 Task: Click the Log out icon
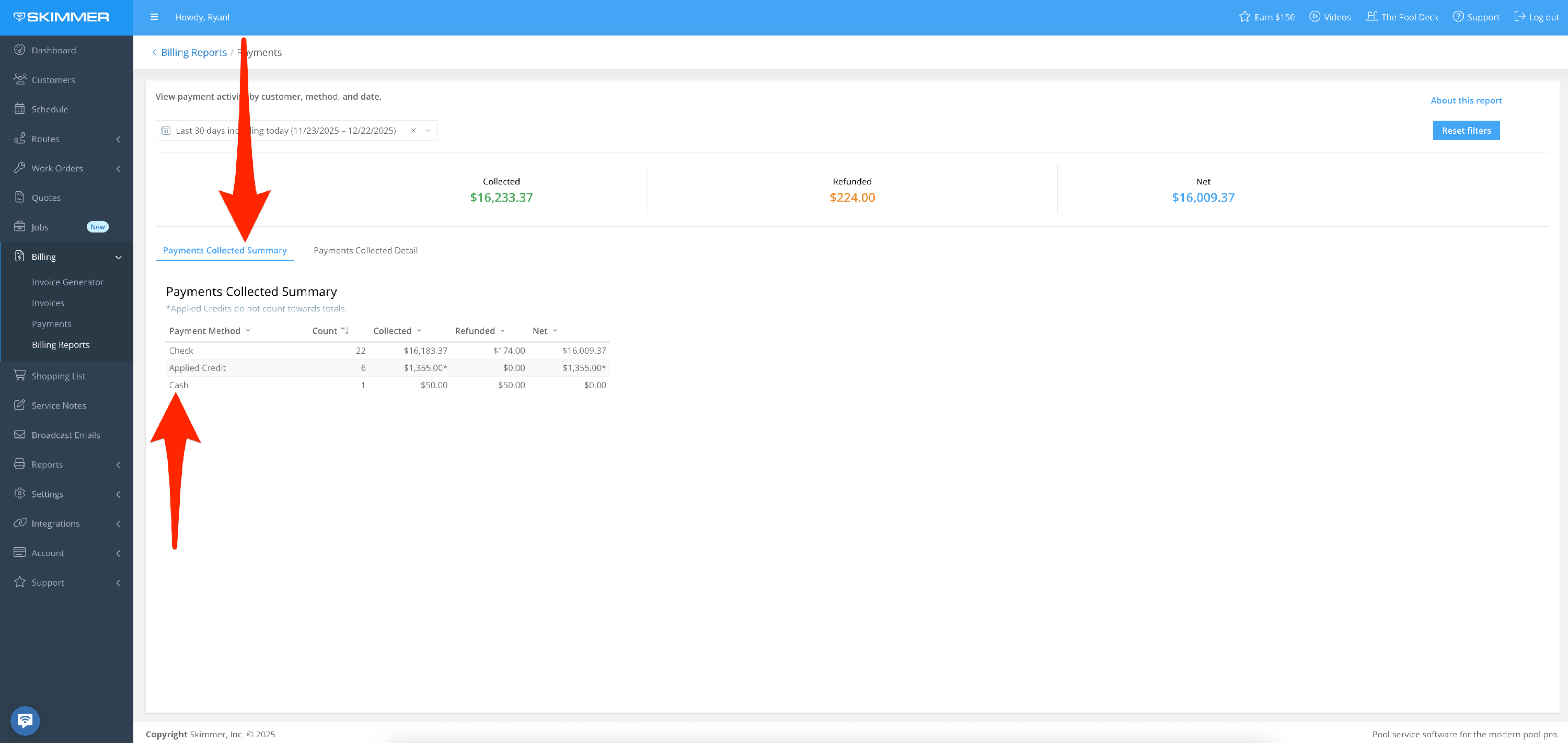click(x=1519, y=16)
